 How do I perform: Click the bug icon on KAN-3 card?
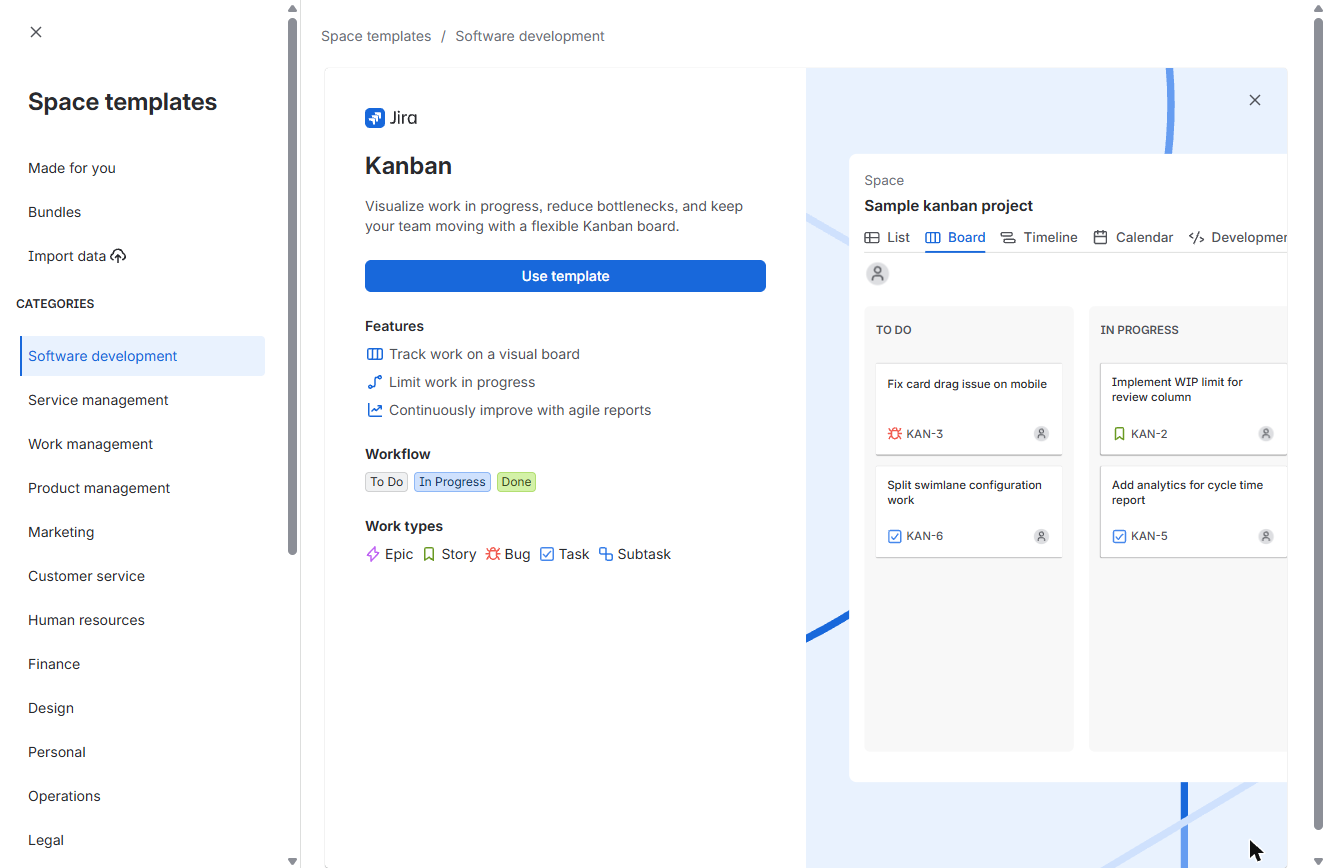[x=895, y=434]
